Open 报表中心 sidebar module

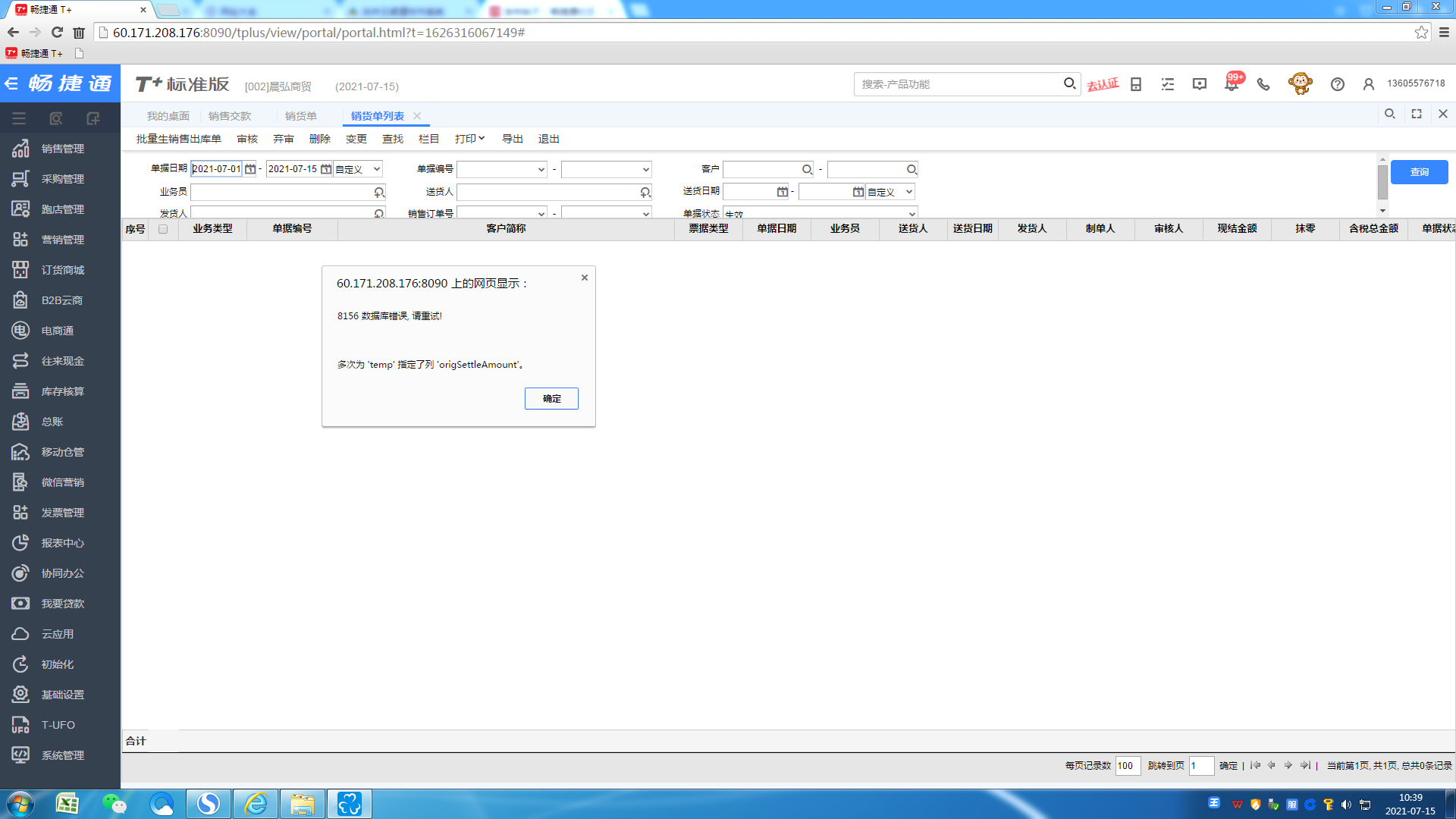[x=61, y=543]
